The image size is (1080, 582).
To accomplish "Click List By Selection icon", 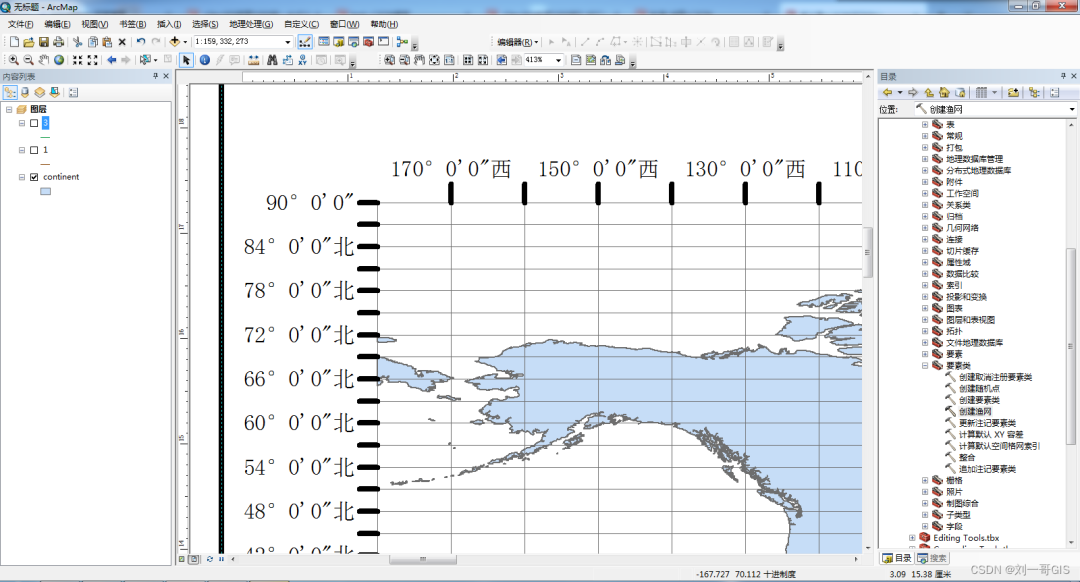I will click(55, 92).
